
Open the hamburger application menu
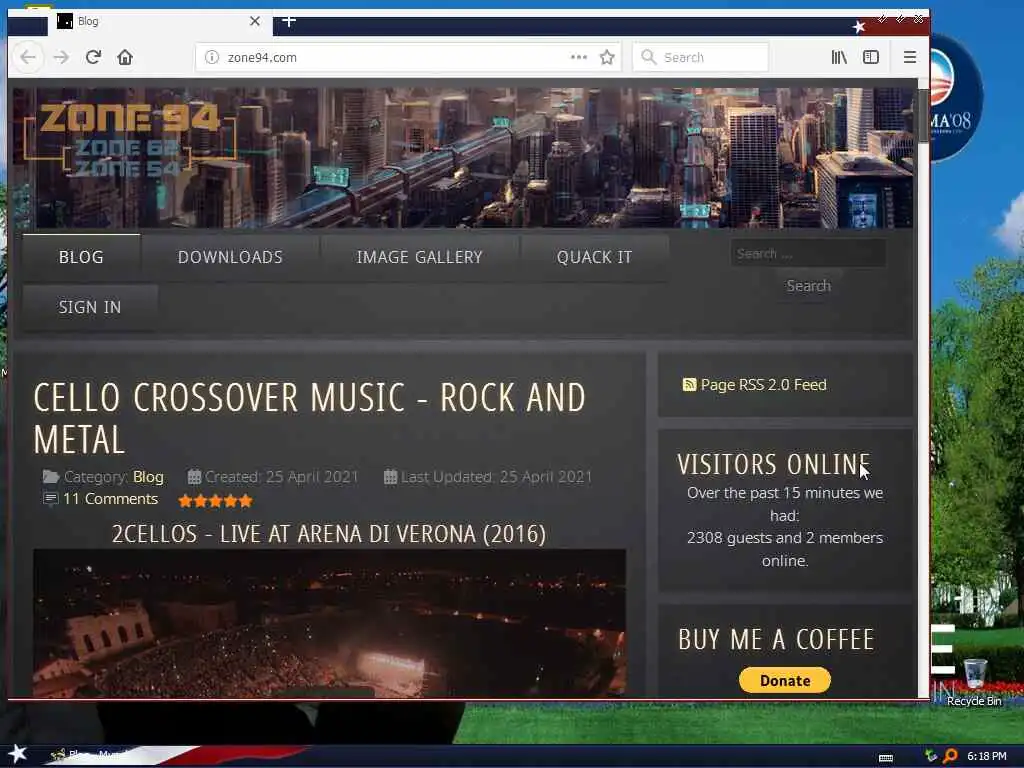pyautogui.click(x=910, y=57)
